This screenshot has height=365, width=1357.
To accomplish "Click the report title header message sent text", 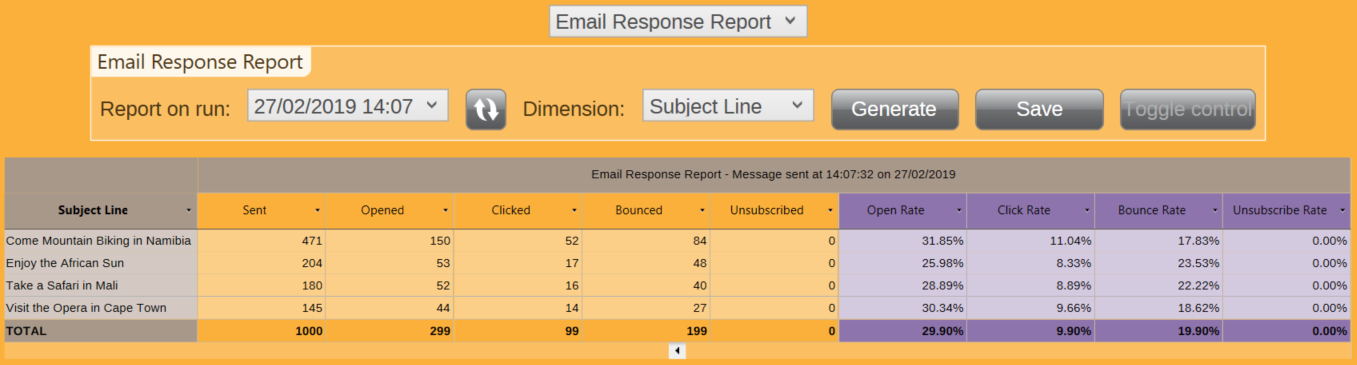I will click(773, 174).
